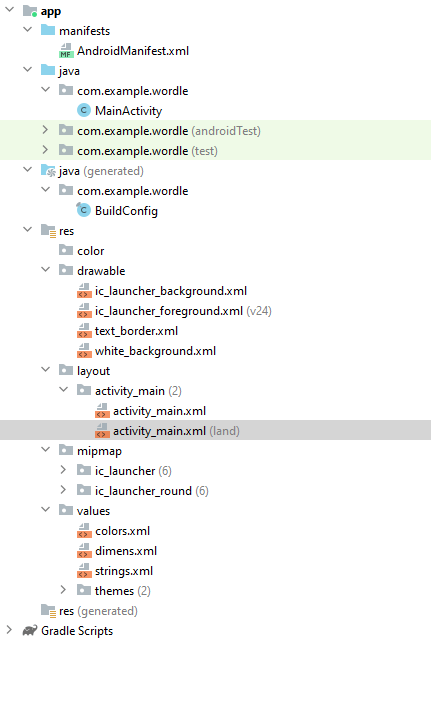Expand Gradle Scripts chevron
This screenshot has height=716, width=431.
point(9,630)
